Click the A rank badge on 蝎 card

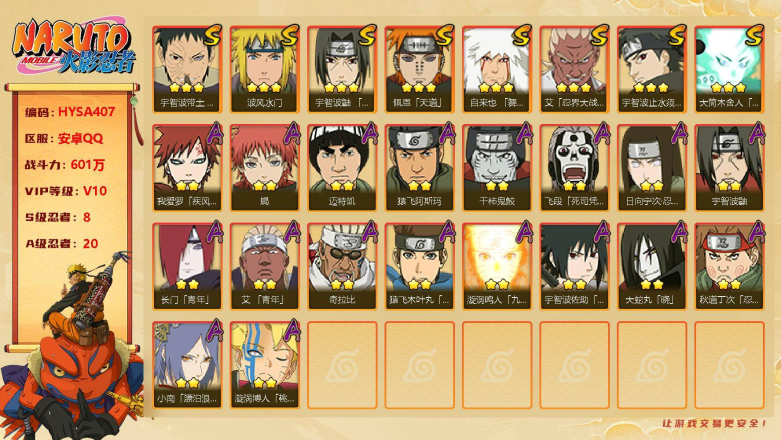(292, 133)
